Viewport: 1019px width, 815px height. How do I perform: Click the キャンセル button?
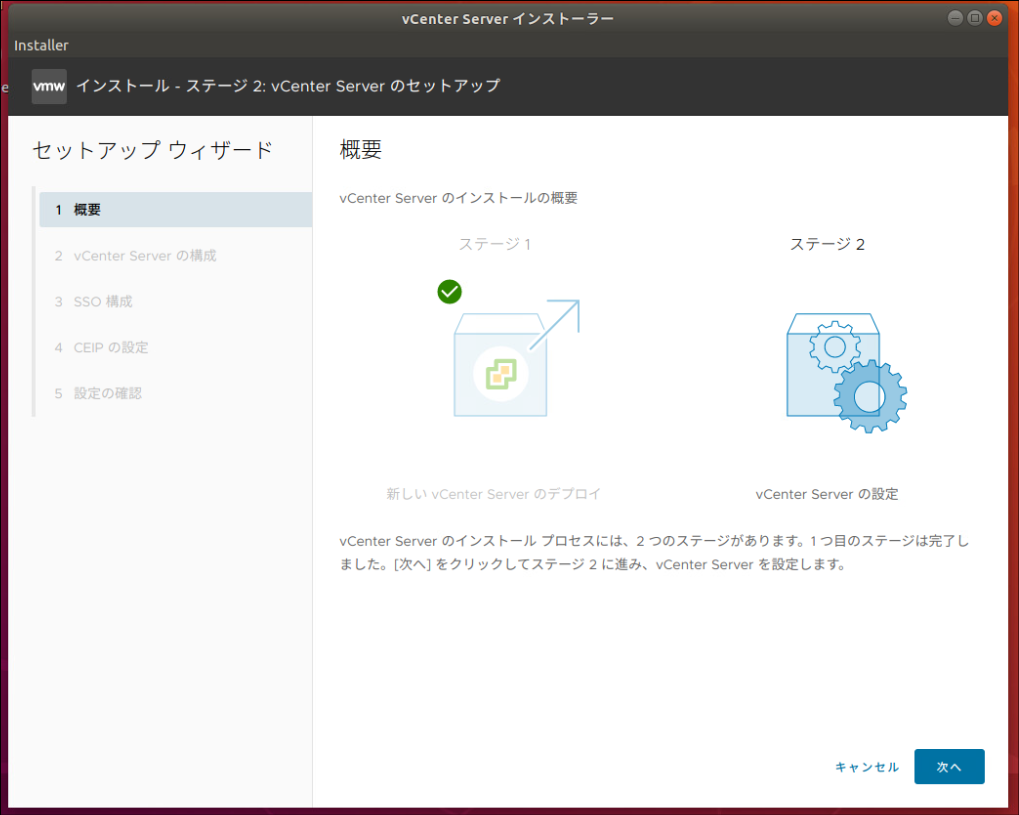point(866,767)
